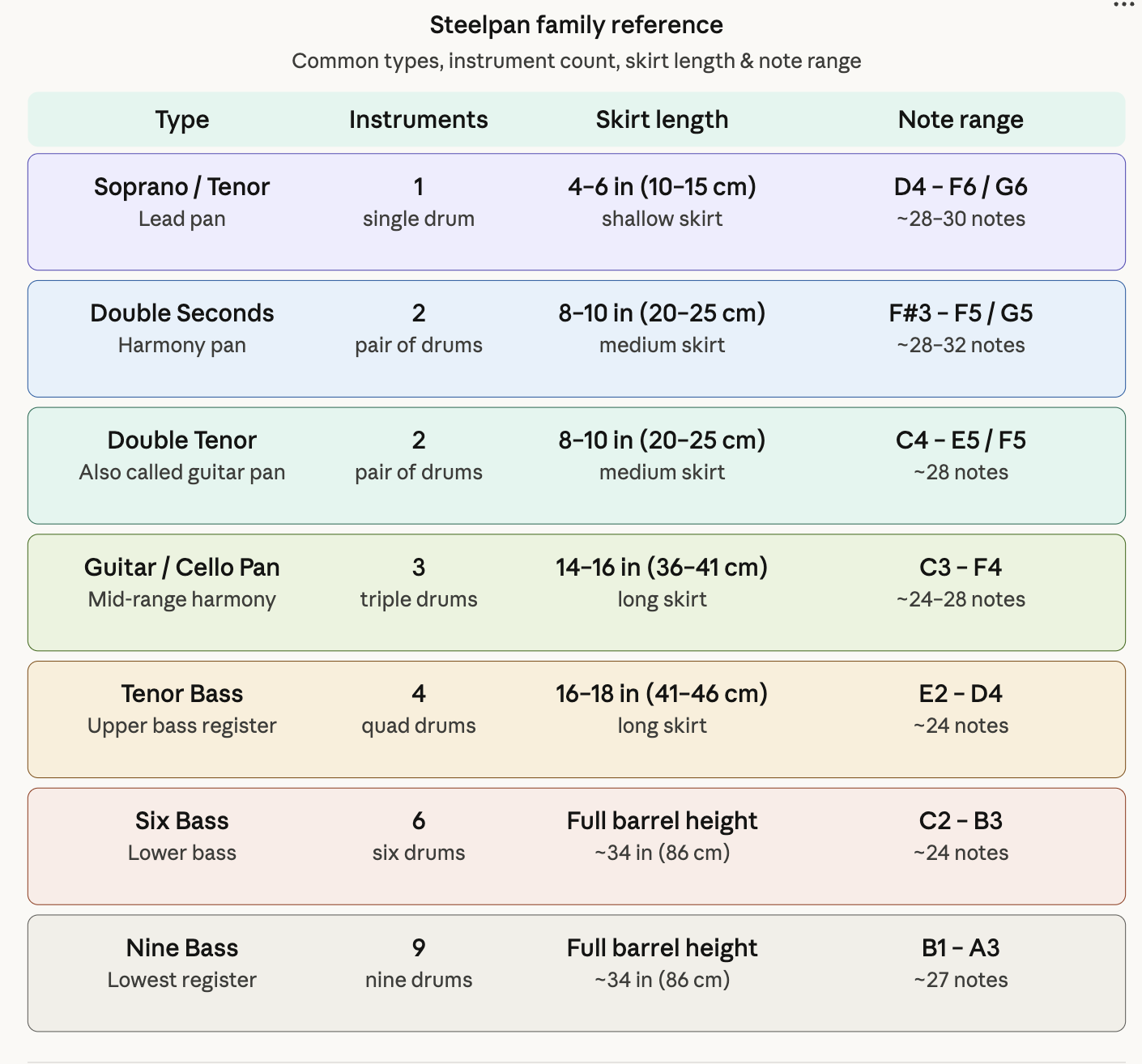The width and height of the screenshot is (1142, 1064).
Task: Click the 14–16 in (36–41 cm) skirt length
Action: pos(662,568)
